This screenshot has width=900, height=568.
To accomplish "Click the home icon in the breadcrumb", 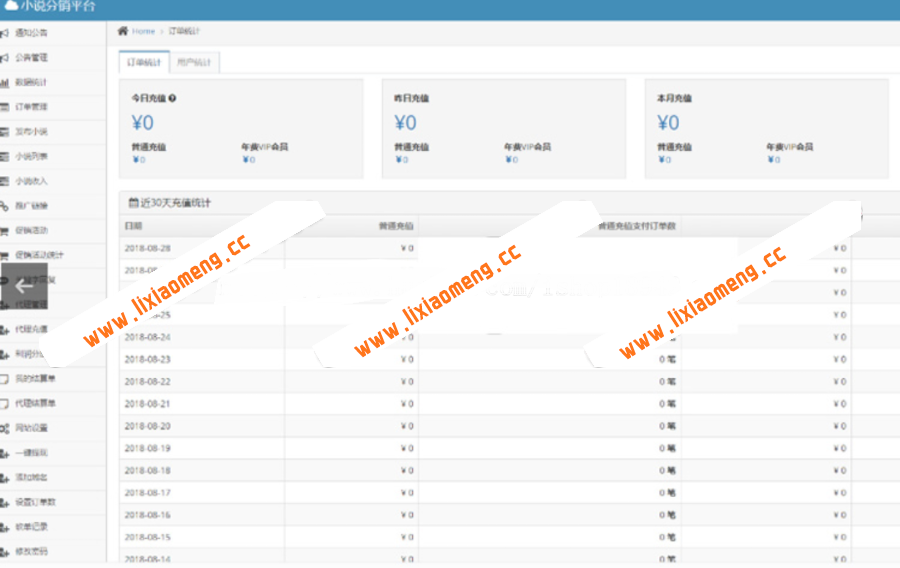I will tap(123, 31).
